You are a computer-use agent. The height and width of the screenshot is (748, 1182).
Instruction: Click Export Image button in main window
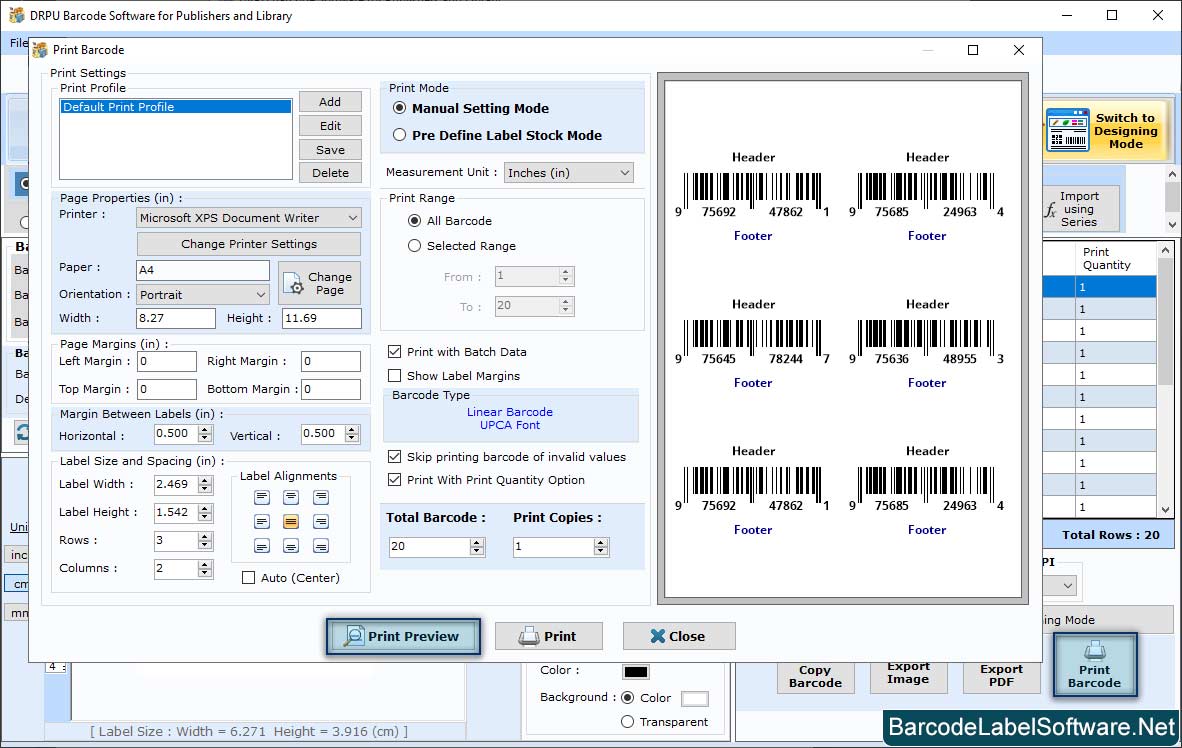tap(908, 676)
